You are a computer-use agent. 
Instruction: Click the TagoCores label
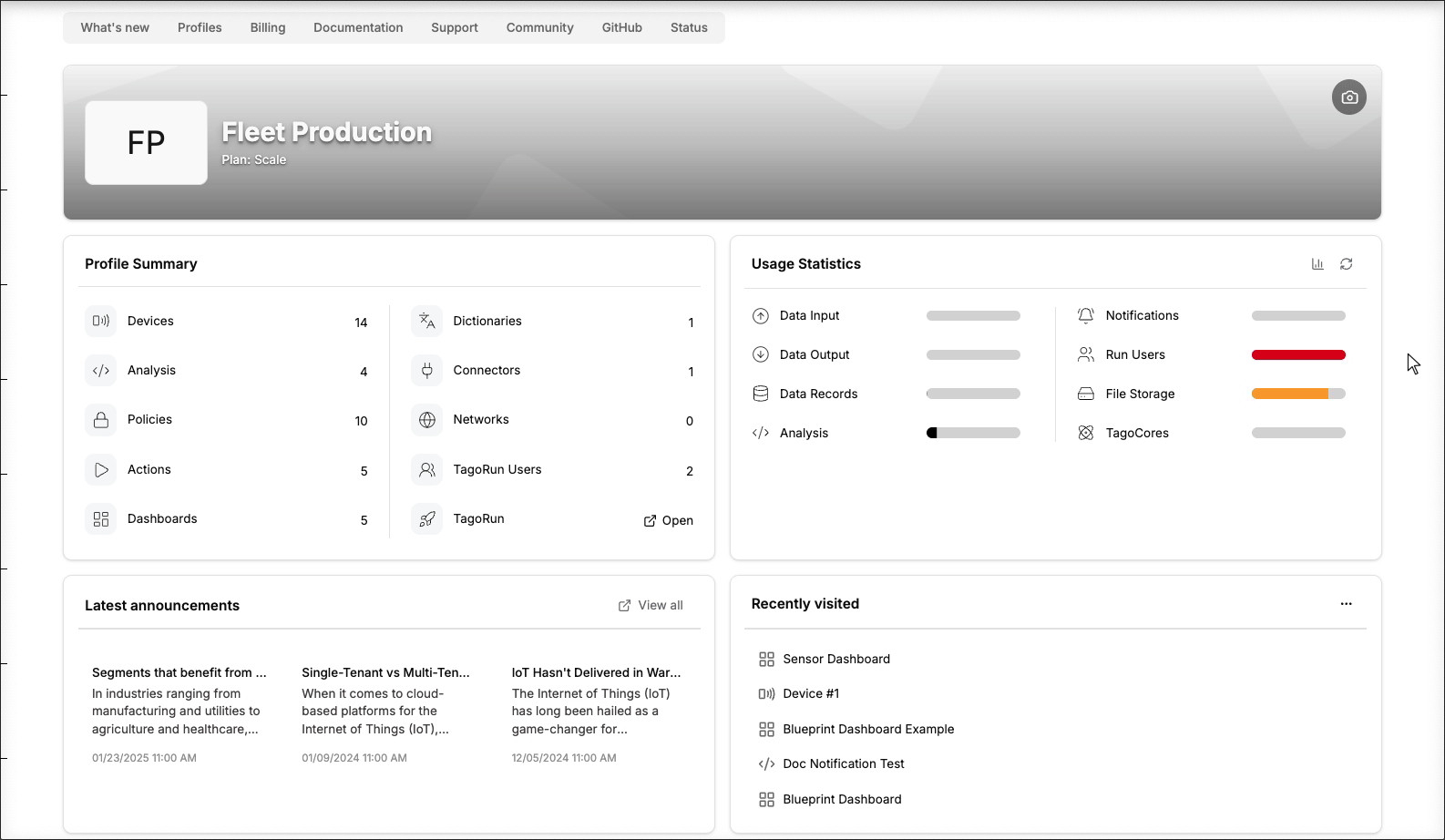click(x=1137, y=434)
